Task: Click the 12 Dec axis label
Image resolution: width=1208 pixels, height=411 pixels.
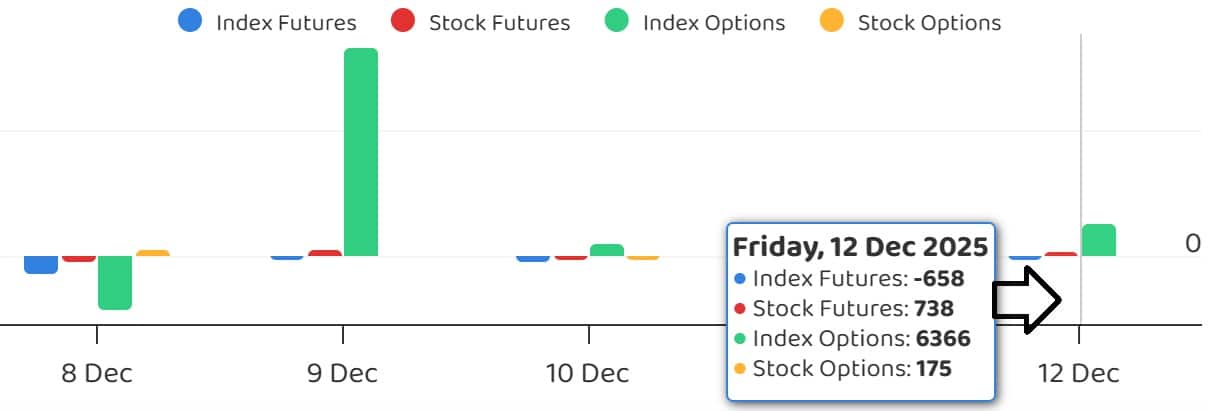Action: pos(1079,374)
